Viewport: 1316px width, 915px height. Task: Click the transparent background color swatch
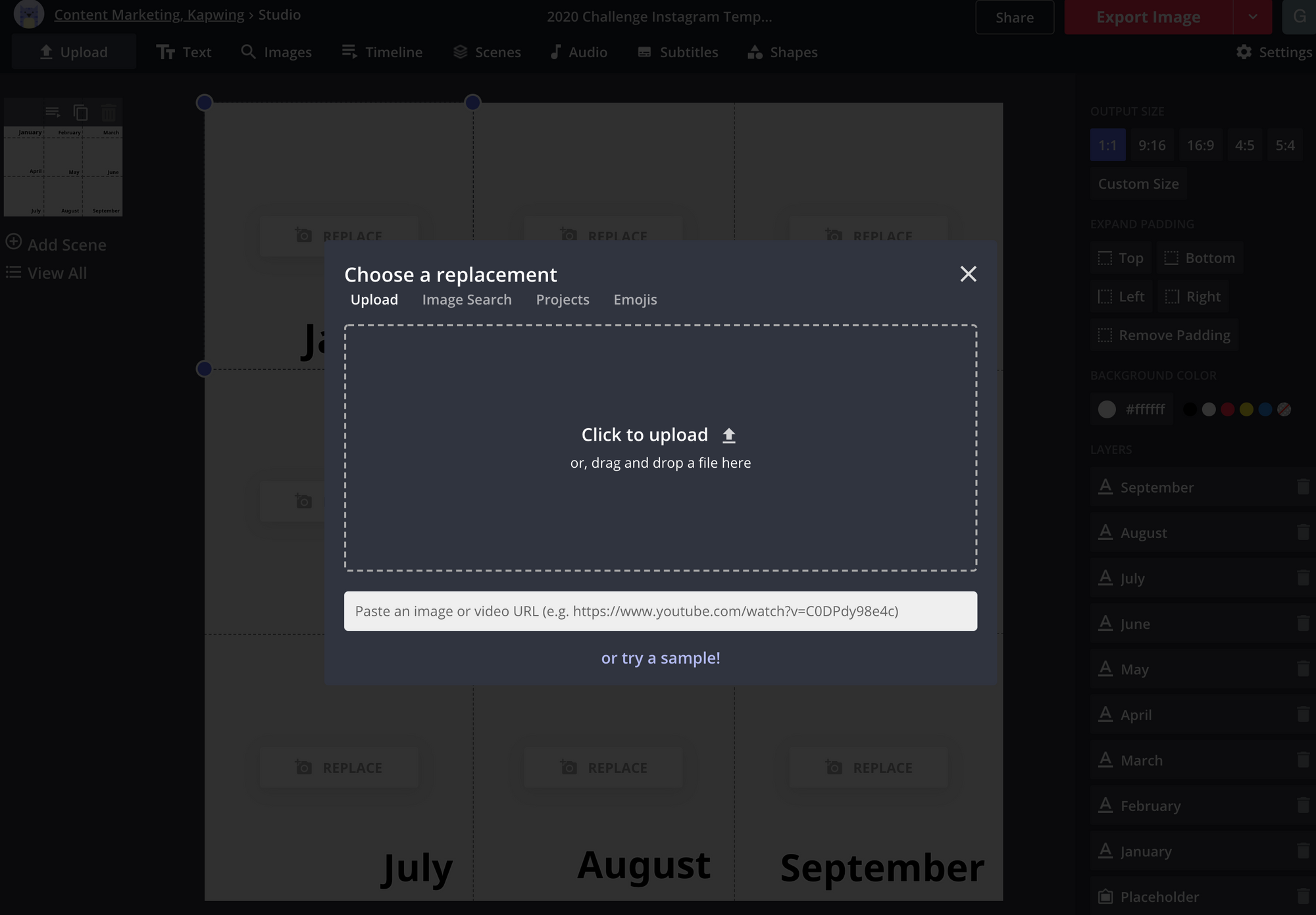point(1284,409)
